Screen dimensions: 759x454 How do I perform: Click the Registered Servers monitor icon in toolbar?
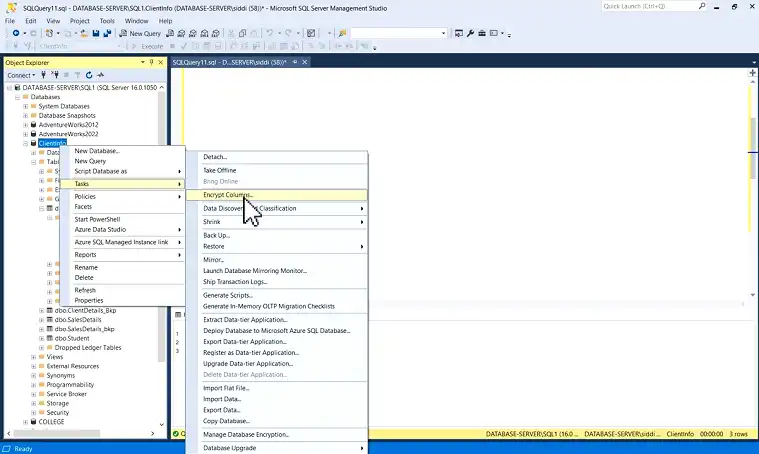[x=458, y=33]
